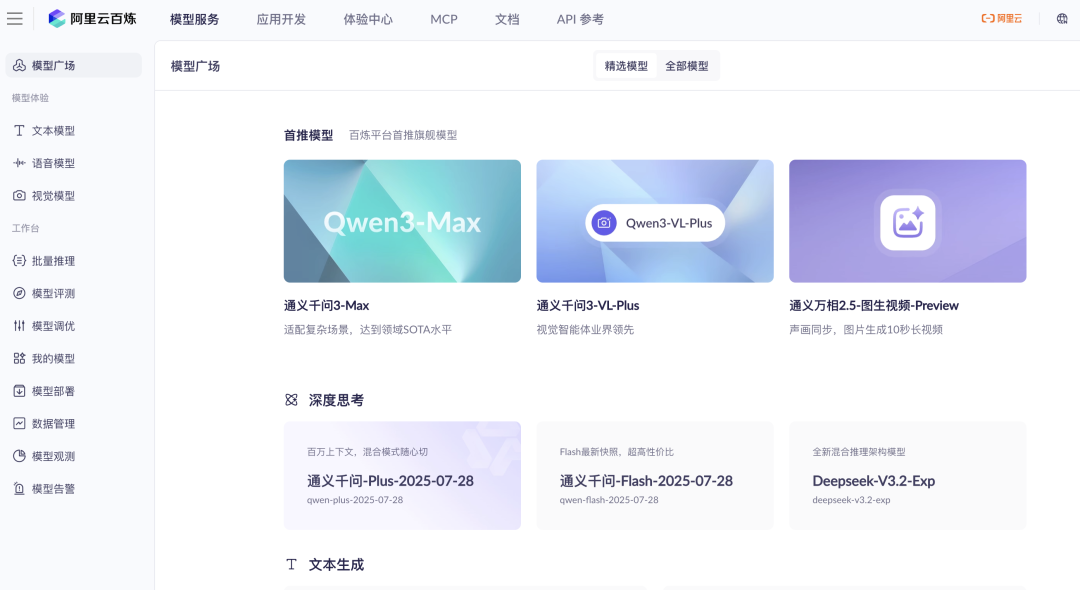Click camera icon in Qwen3-VL-Plus banner
The width and height of the screenshot is (1080, 590).
(604, 223)
